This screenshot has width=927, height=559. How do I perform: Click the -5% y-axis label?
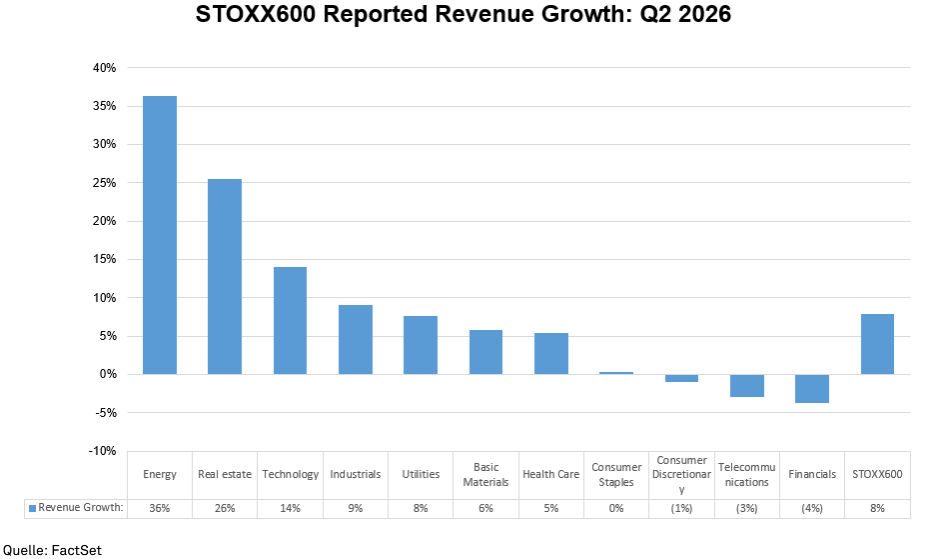click(106, 413)
